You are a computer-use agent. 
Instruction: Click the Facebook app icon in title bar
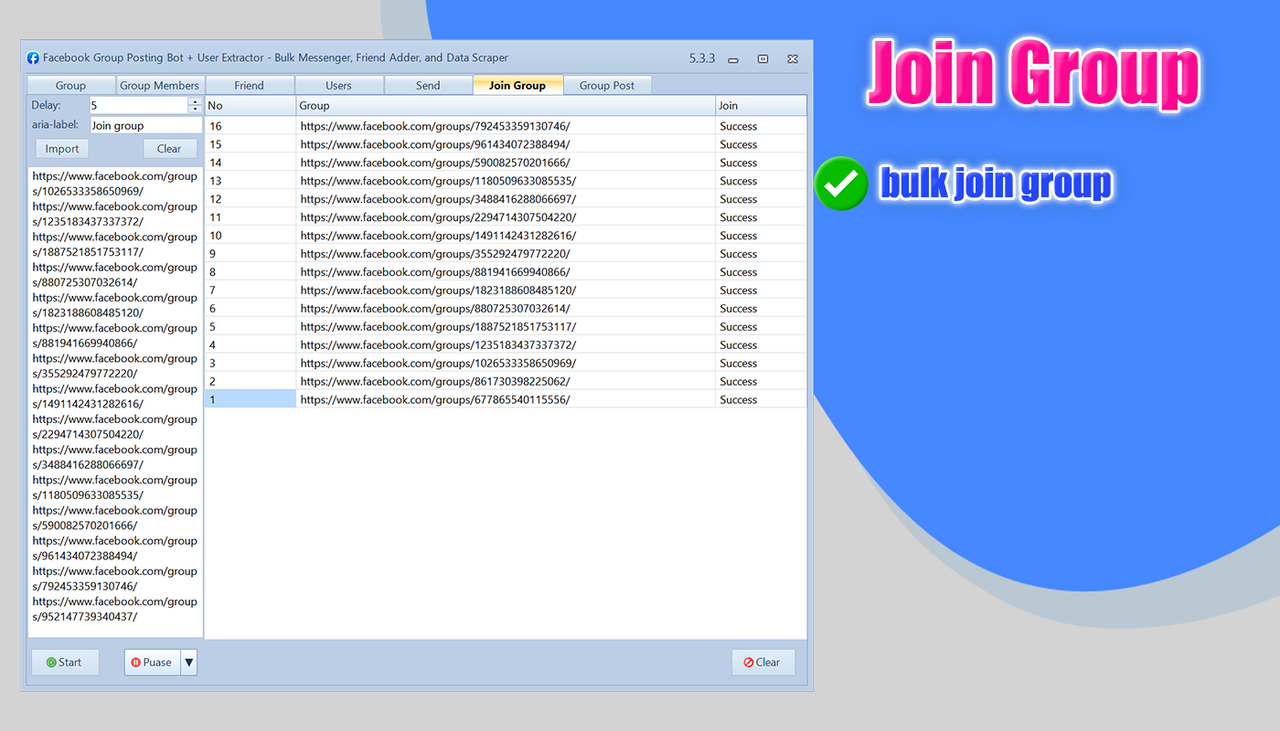[33, 58]
